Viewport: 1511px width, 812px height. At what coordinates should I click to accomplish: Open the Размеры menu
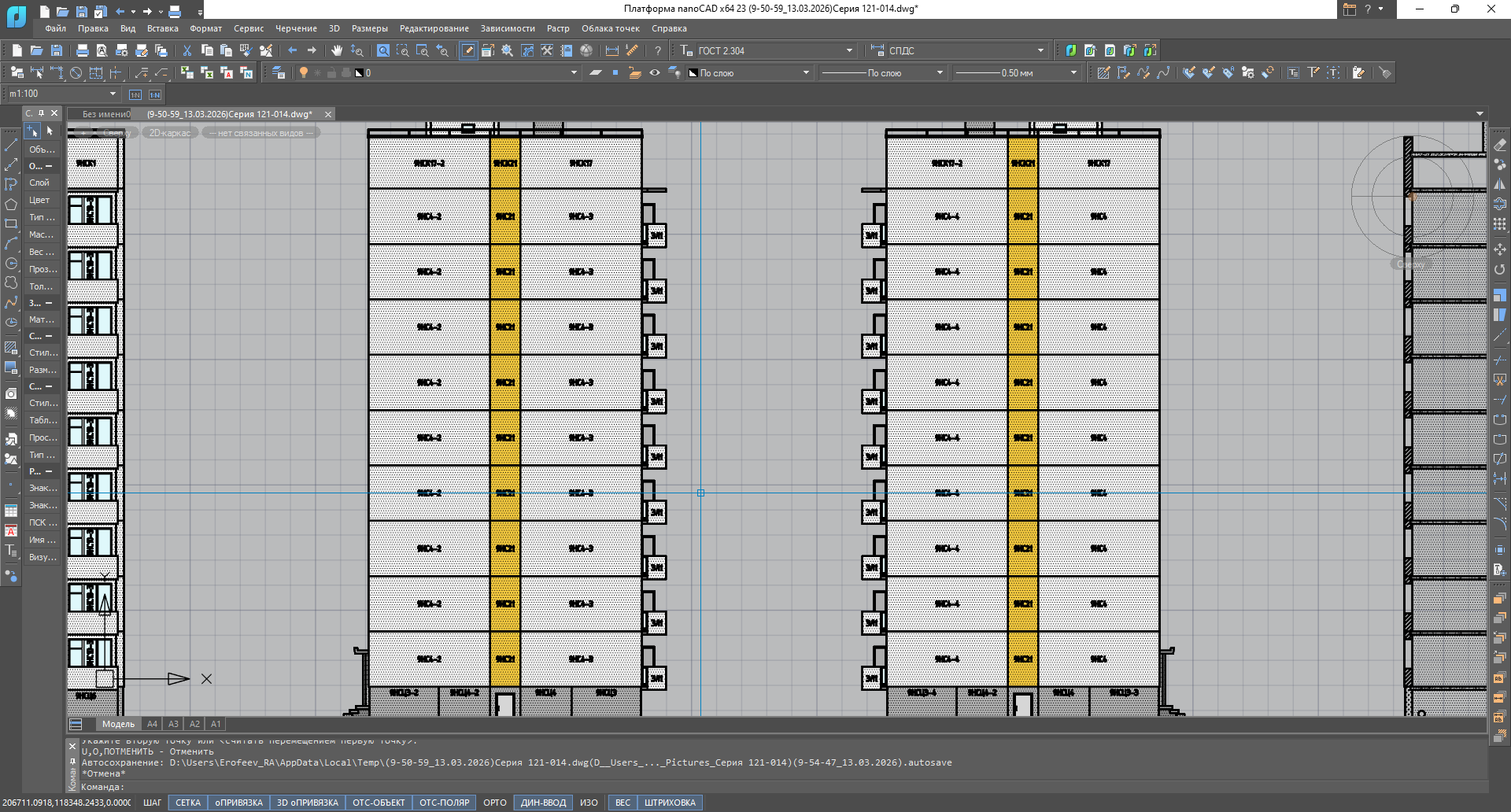click(370, 28)
